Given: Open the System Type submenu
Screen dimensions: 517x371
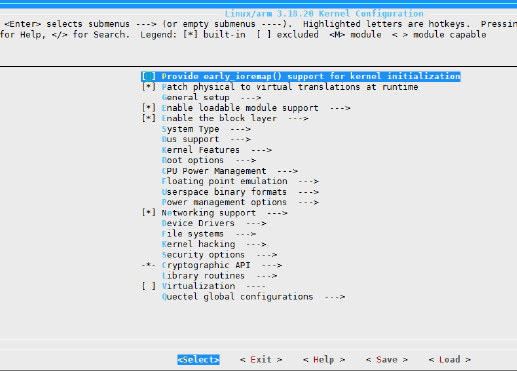Looking at the screenshot, I should 206,129.
